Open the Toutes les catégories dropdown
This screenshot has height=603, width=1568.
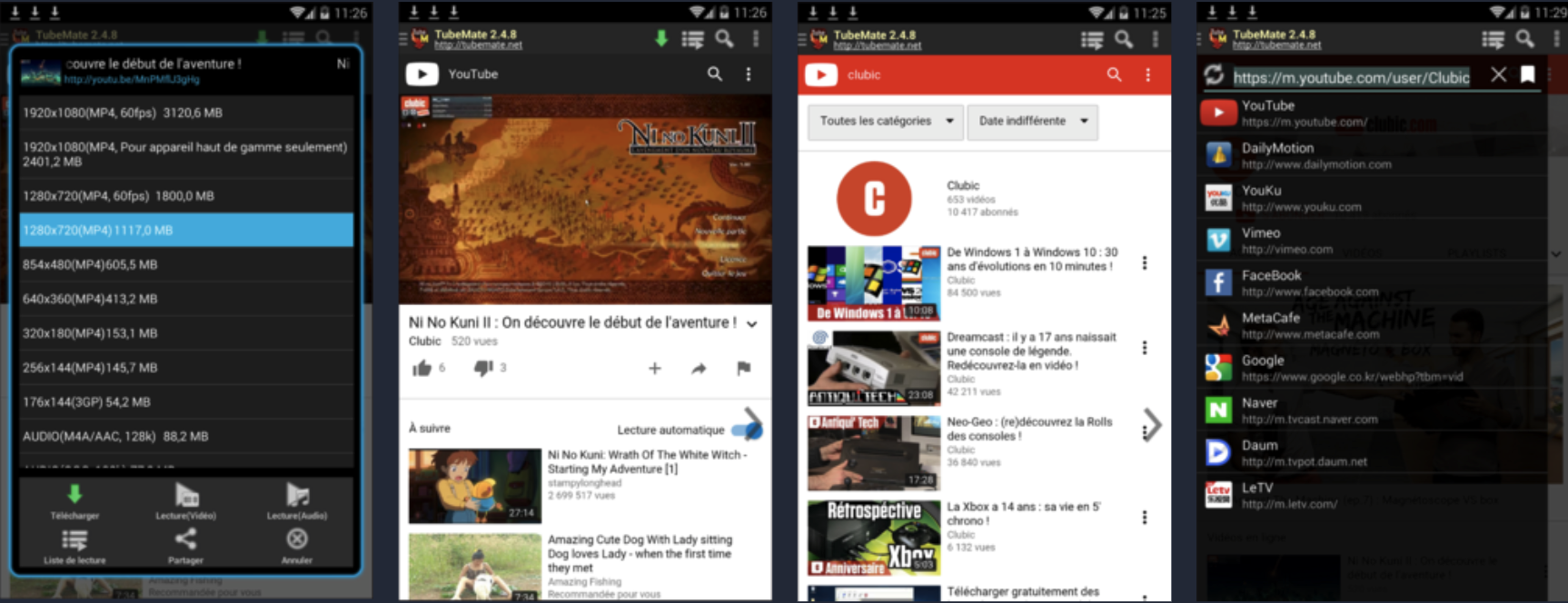[x=886, y=121]
